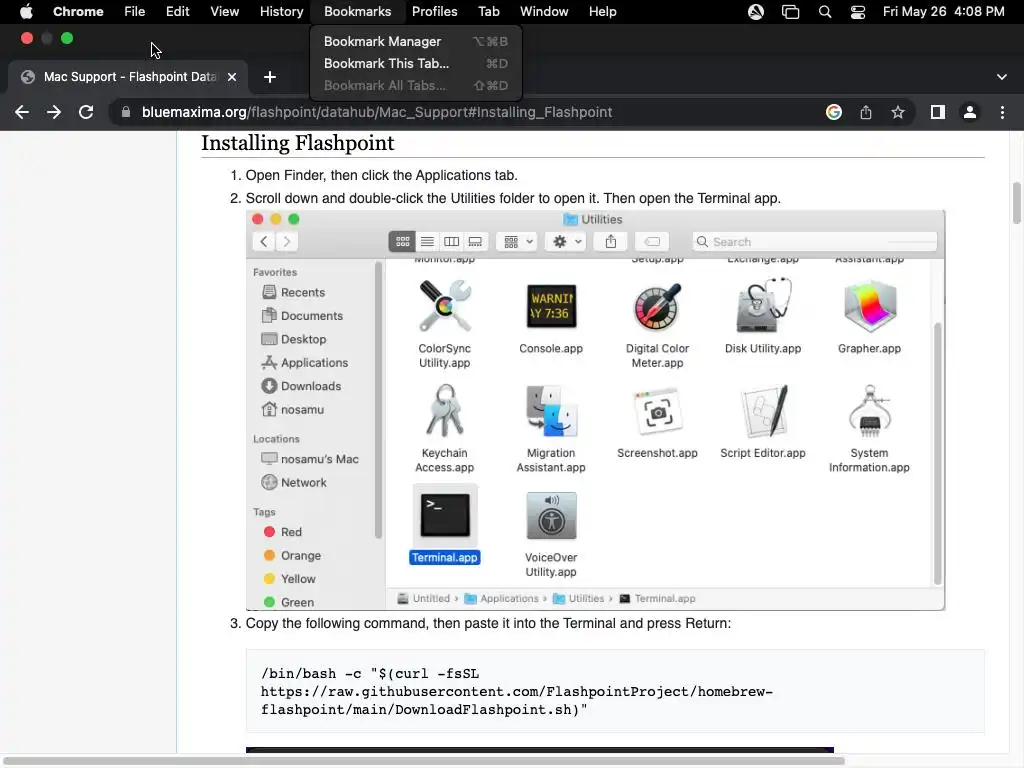Click the Finder back chevron
1024x768 pixels.
coord(264,242)
